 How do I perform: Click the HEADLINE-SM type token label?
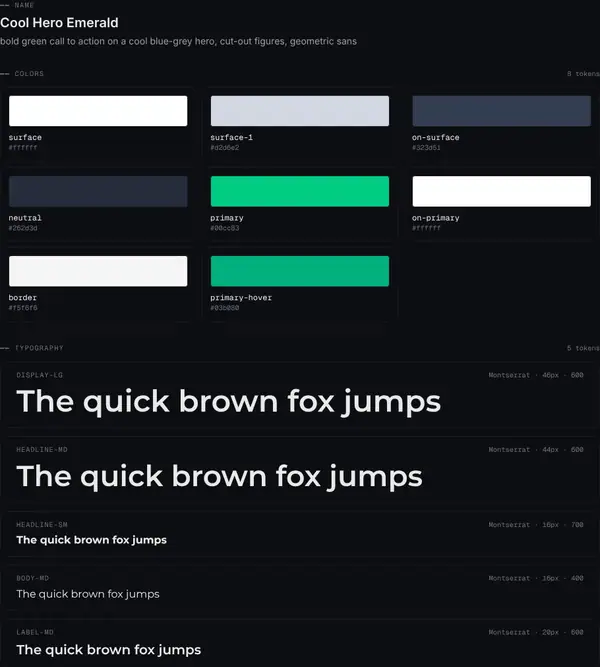42,525
